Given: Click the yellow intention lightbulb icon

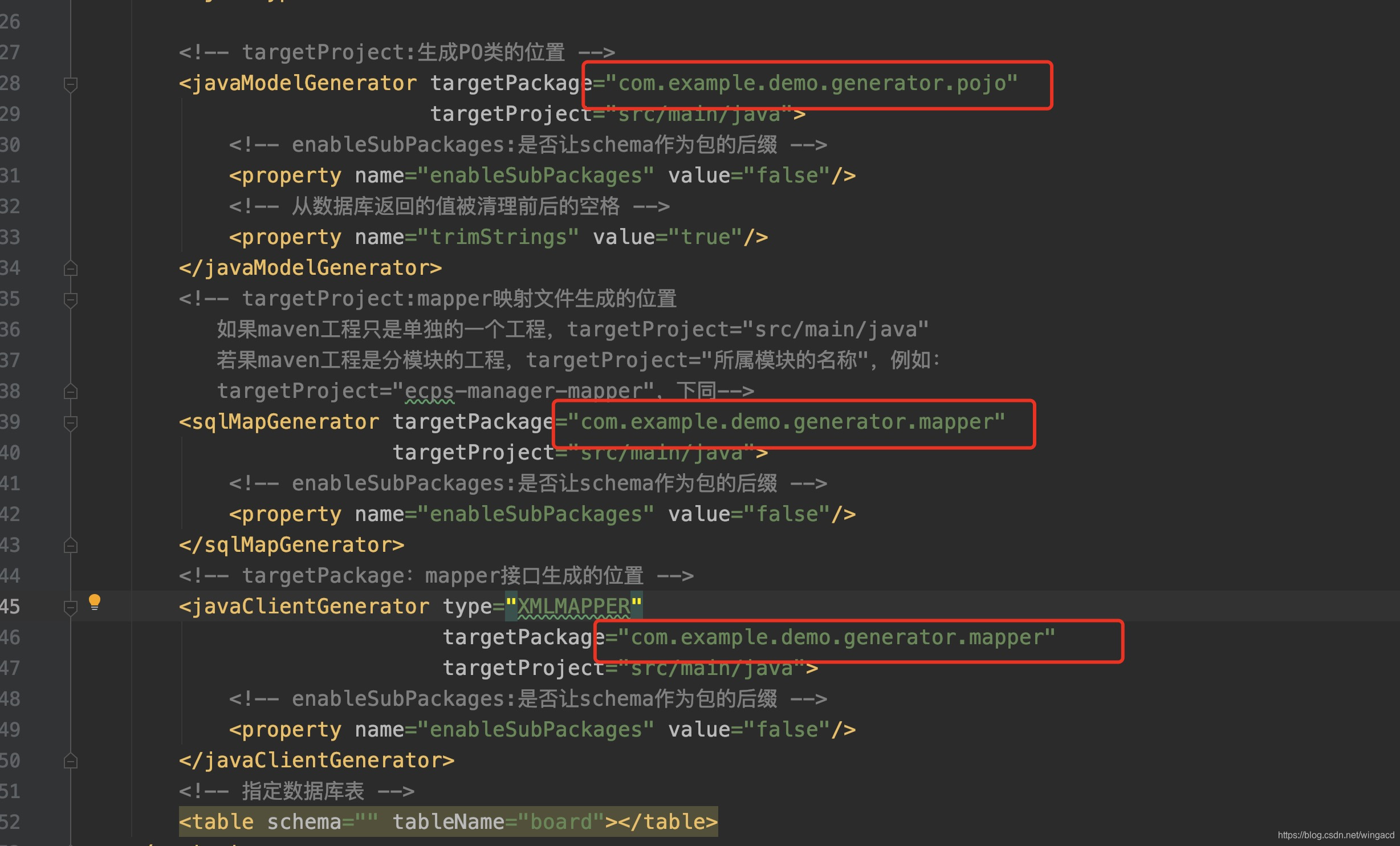Looking at the screenshot, I should [x=95, y=602].
